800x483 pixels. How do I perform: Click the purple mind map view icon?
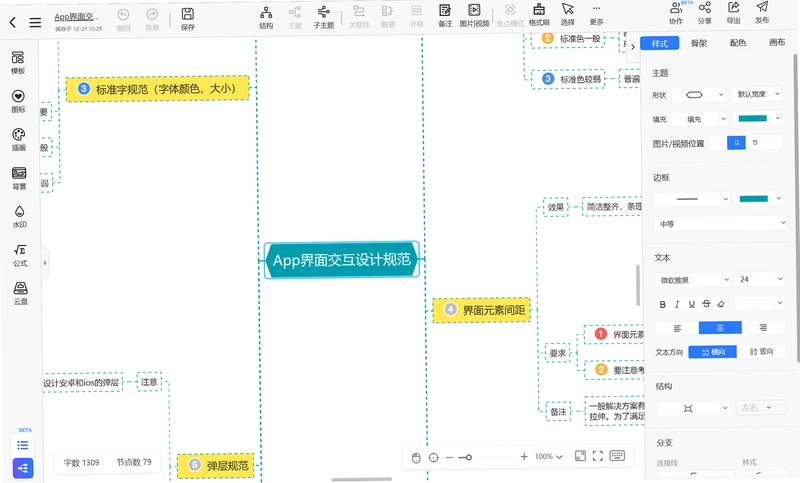pos(23,468)
